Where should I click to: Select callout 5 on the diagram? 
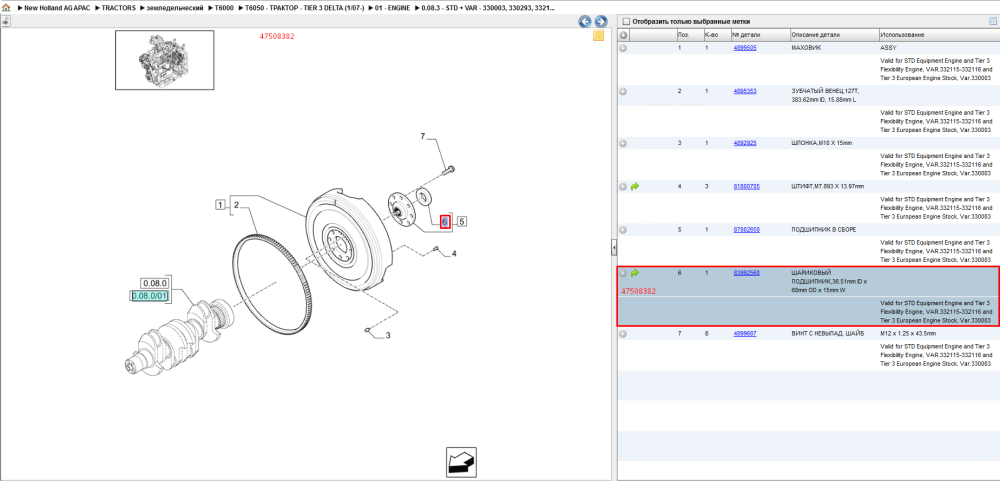[461, 222]
